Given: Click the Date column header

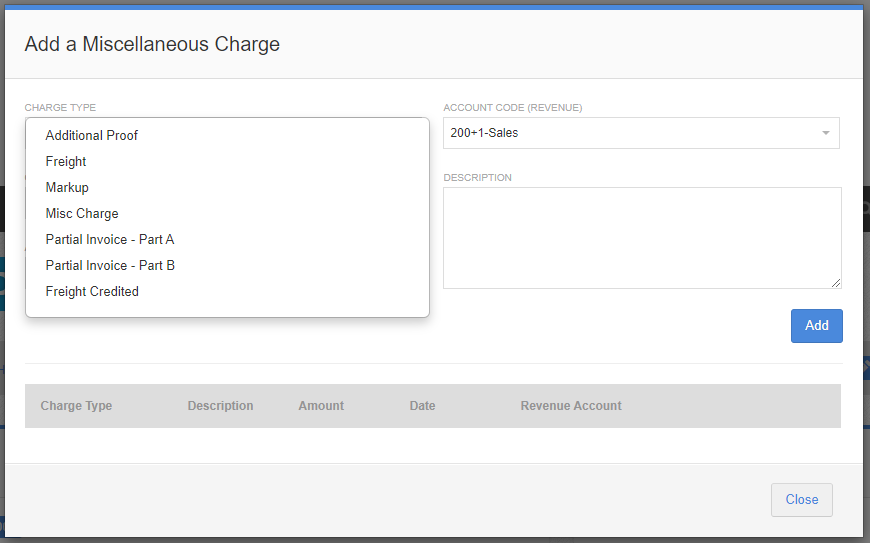Looking at the screenshot, I should click(x=422, y=406).
